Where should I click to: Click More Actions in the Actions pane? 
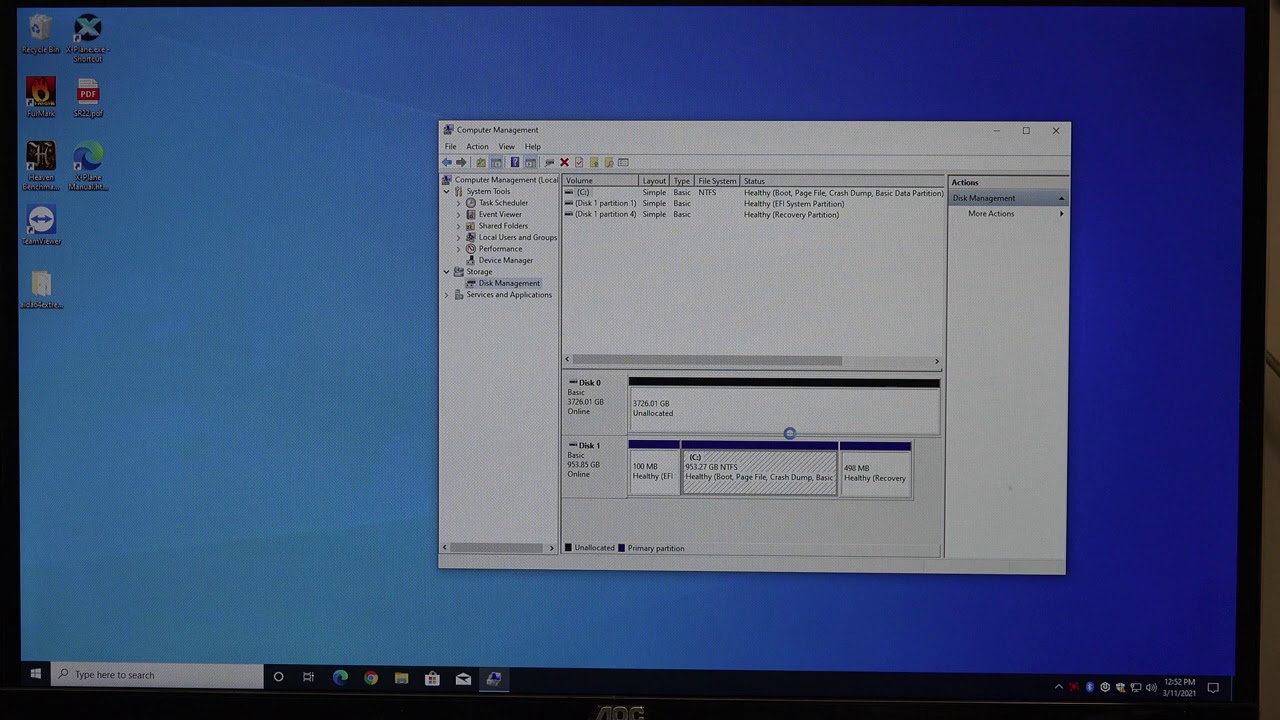click(991, 214)
